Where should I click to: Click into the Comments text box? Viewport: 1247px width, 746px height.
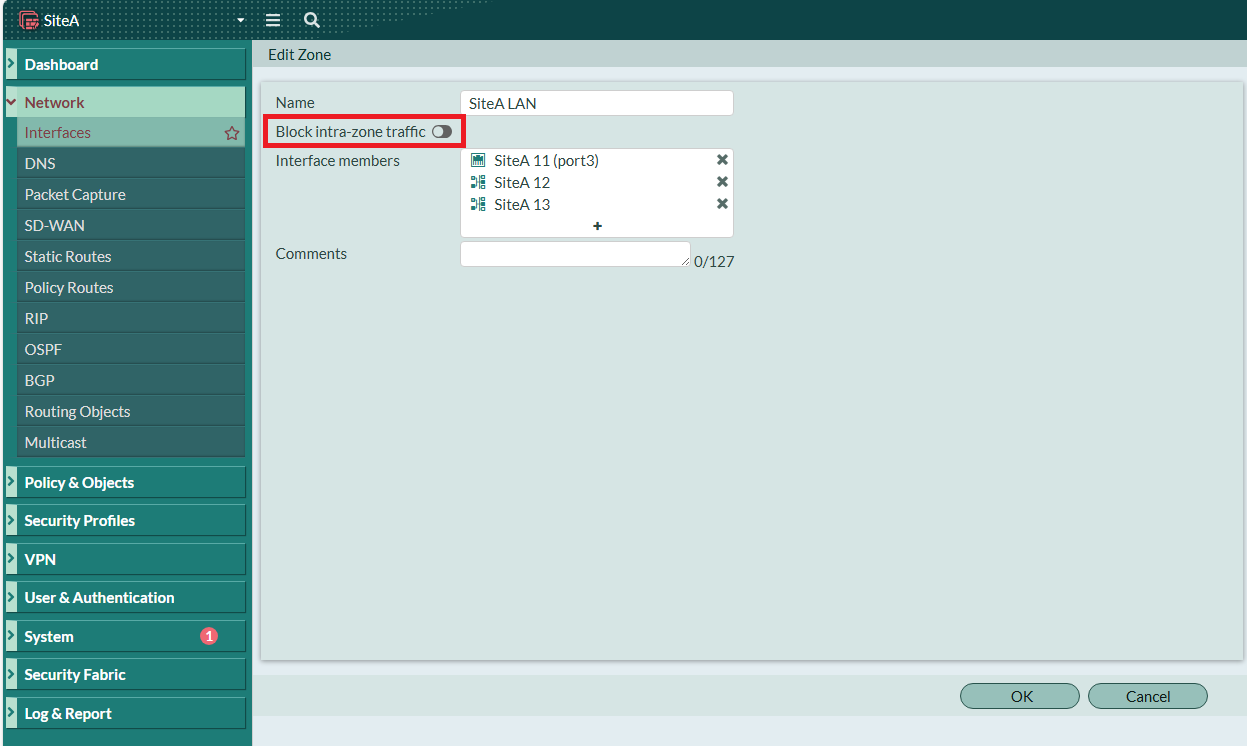pyautogui.click(x=575, y=254)
